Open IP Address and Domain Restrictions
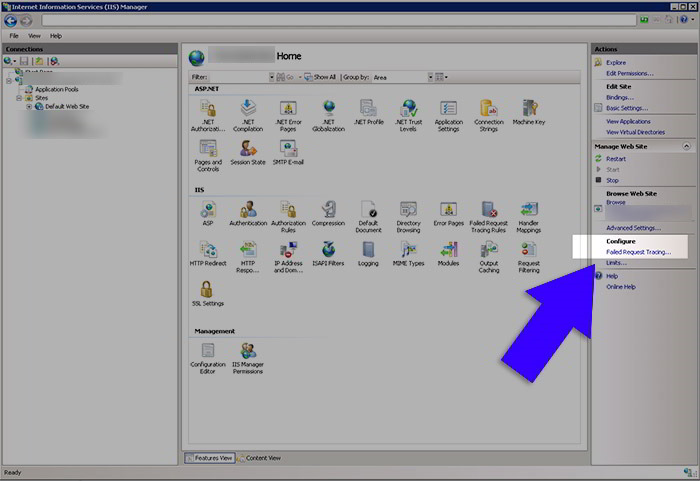Screen dimensions: 700x481 click(288, 256)
